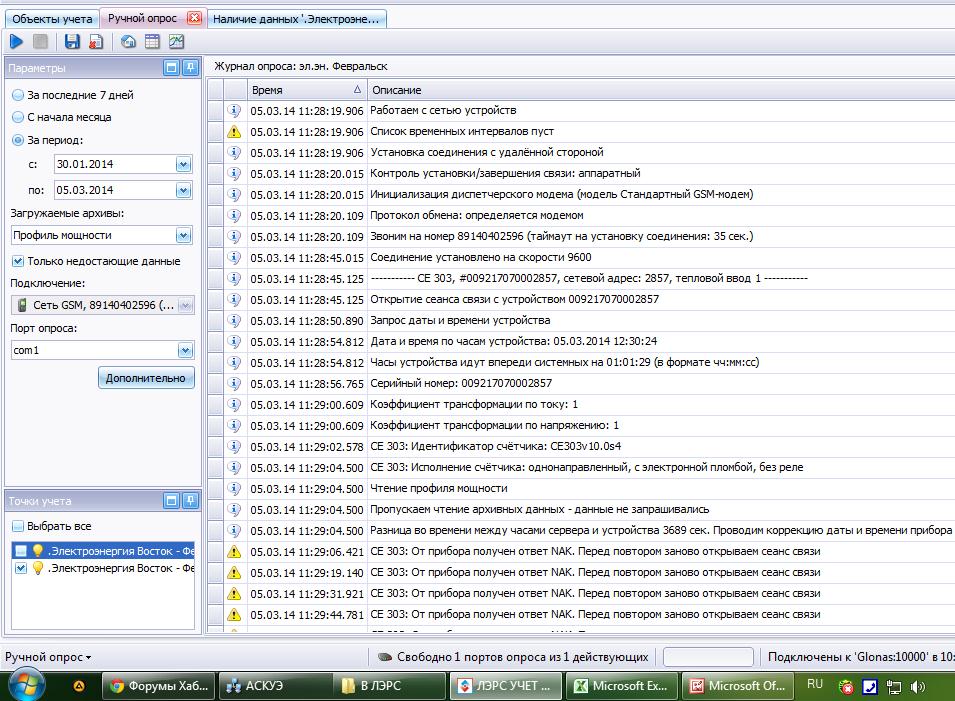Click RU language indicator in tray
This screenshot has height=701, width=955.
click(814, 684)
